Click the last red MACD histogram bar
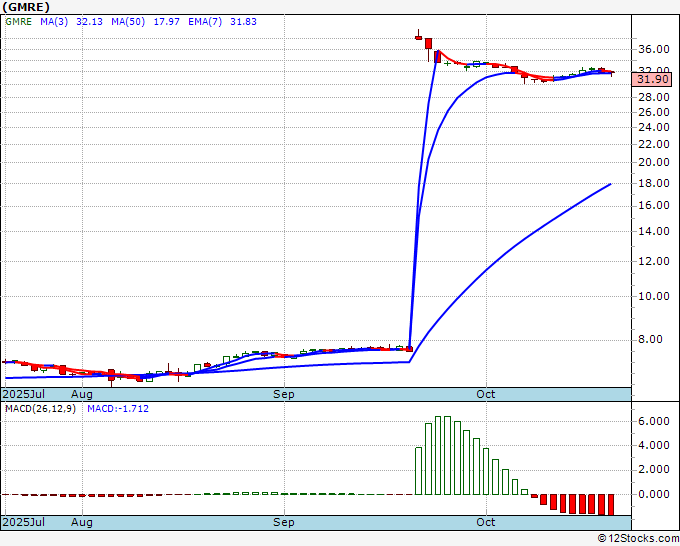Screen dimensions: 680x546 click(x=611, y=504)
